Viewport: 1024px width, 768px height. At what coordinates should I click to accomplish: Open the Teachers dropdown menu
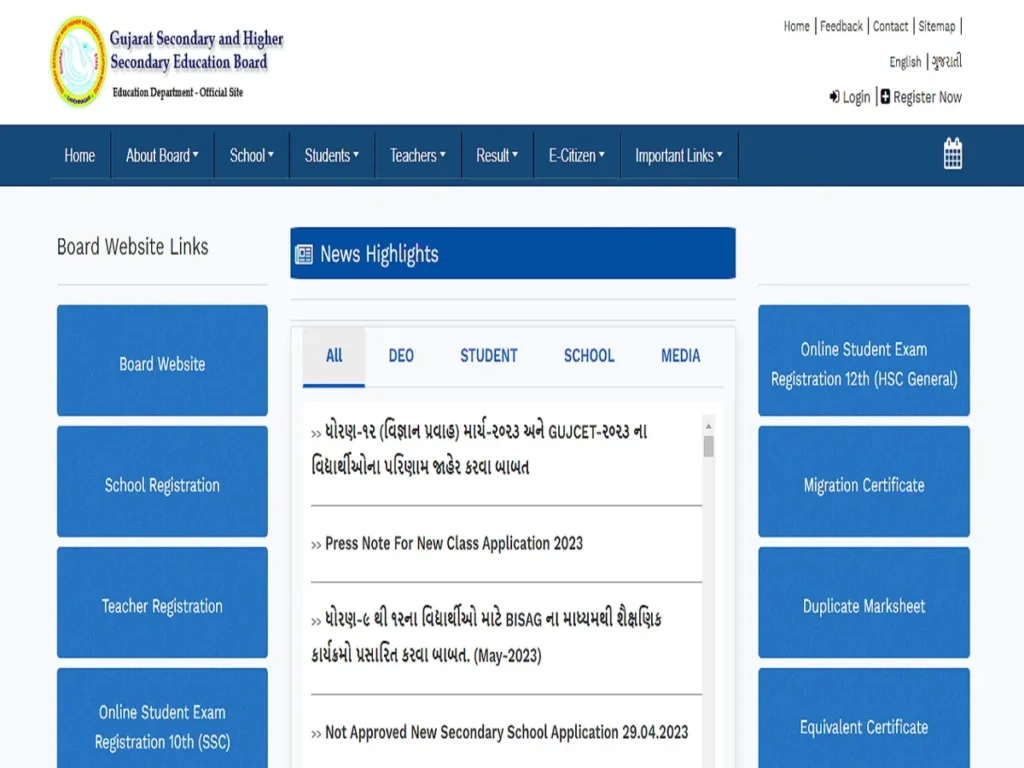418,155
